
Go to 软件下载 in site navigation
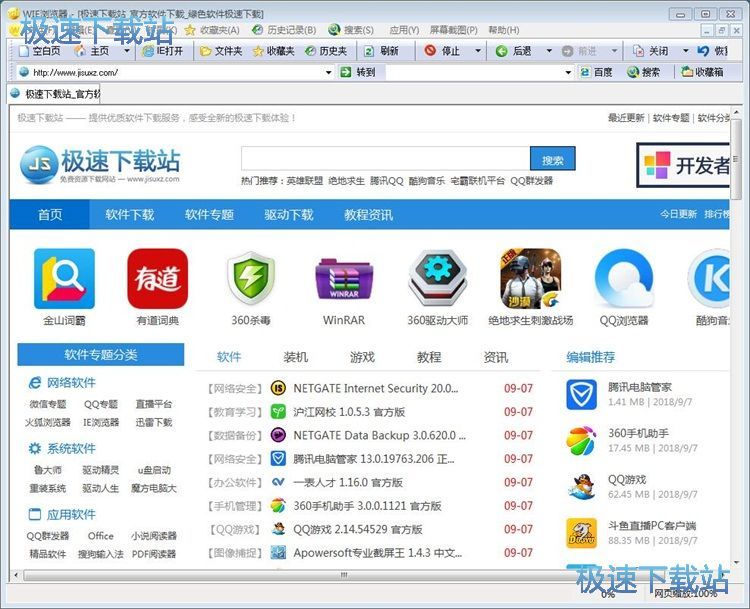click(x=130, y=215)
